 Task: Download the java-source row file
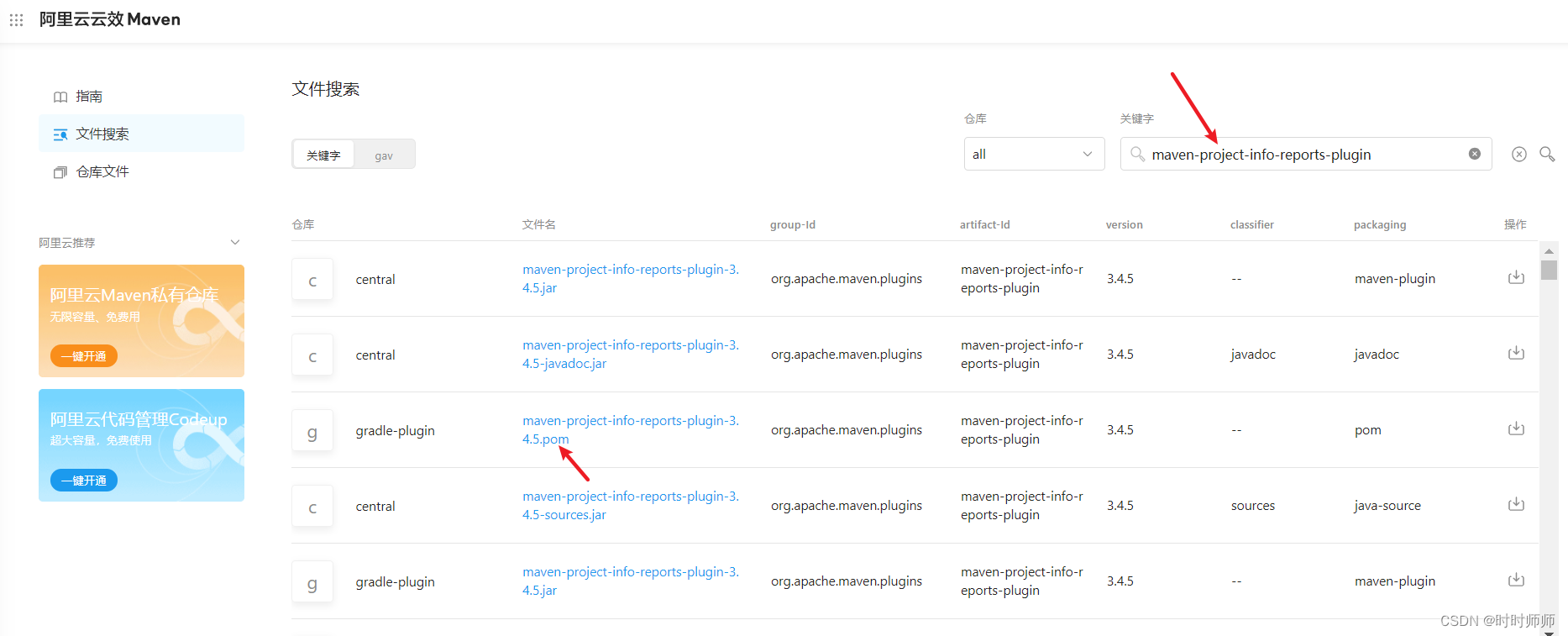coord(1516,504)
